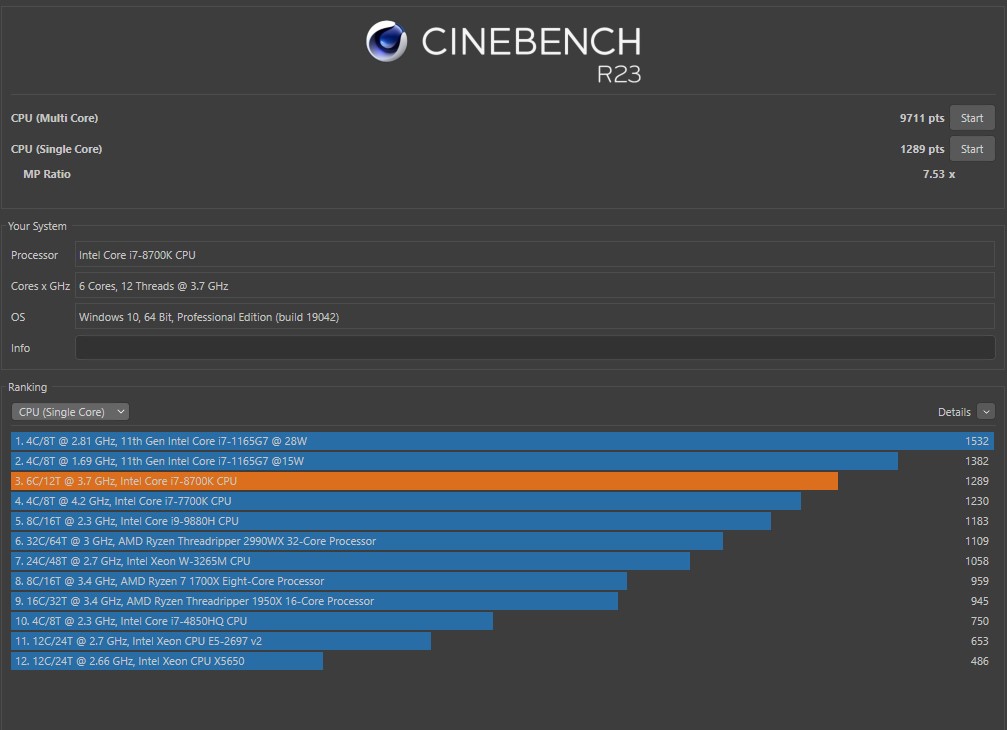Click the score 1230 in ranking
Image resolution: width=1007 pixels, height=730 pixels.
pos(977,501)
